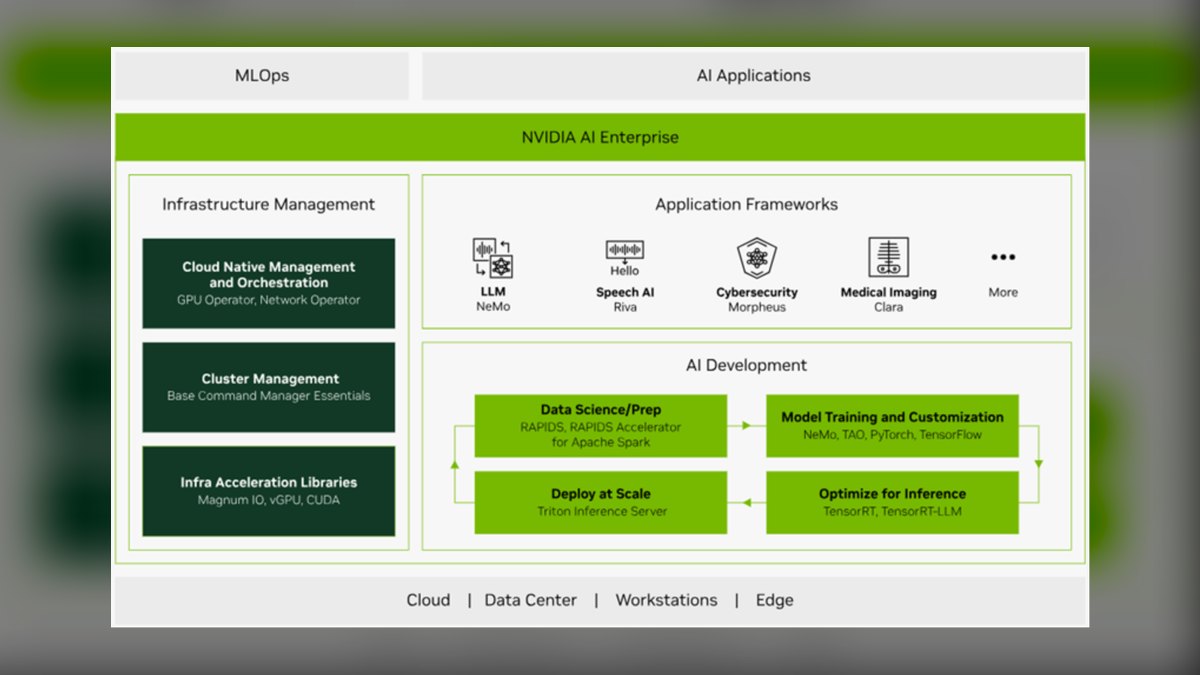
Task: Click the Cluster Management block
Action: click(269, 387)
